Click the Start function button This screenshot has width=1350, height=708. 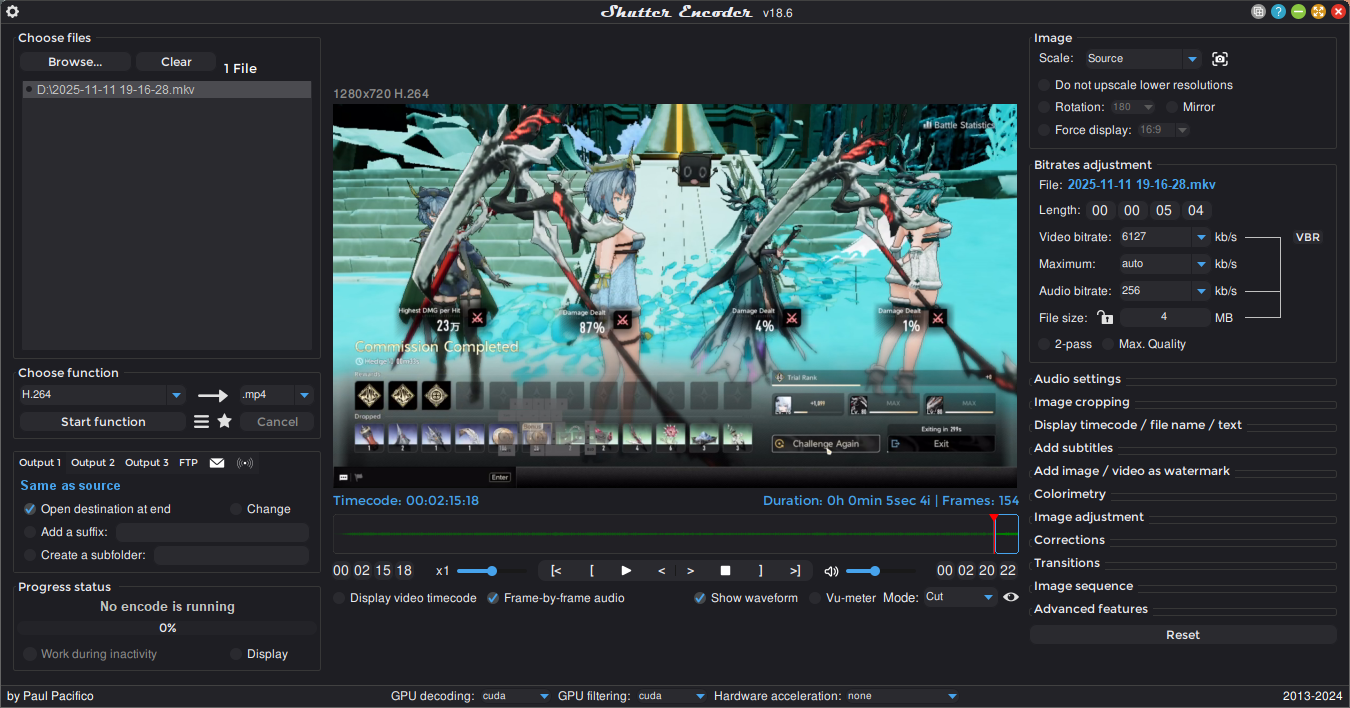pyautogui.click(x=103, y=422)
